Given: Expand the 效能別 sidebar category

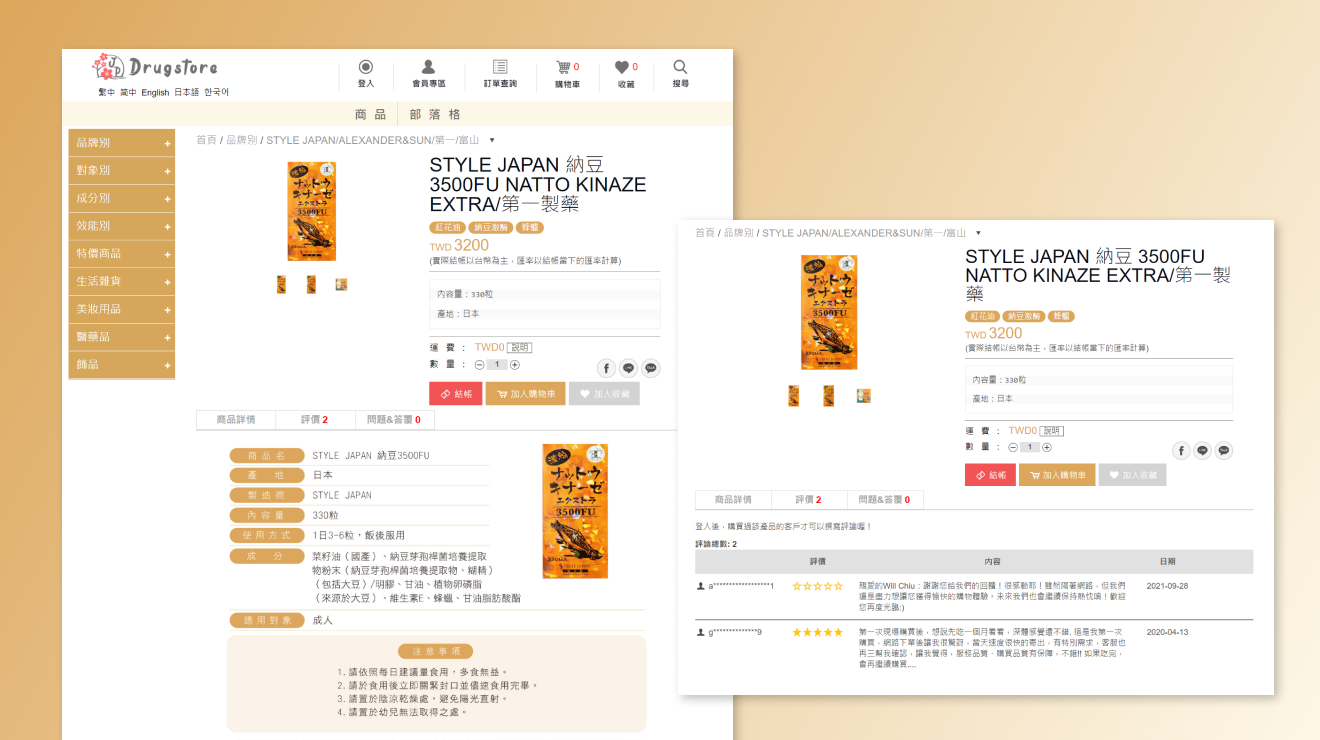Looking at the screenshot, I should (122, 226).
